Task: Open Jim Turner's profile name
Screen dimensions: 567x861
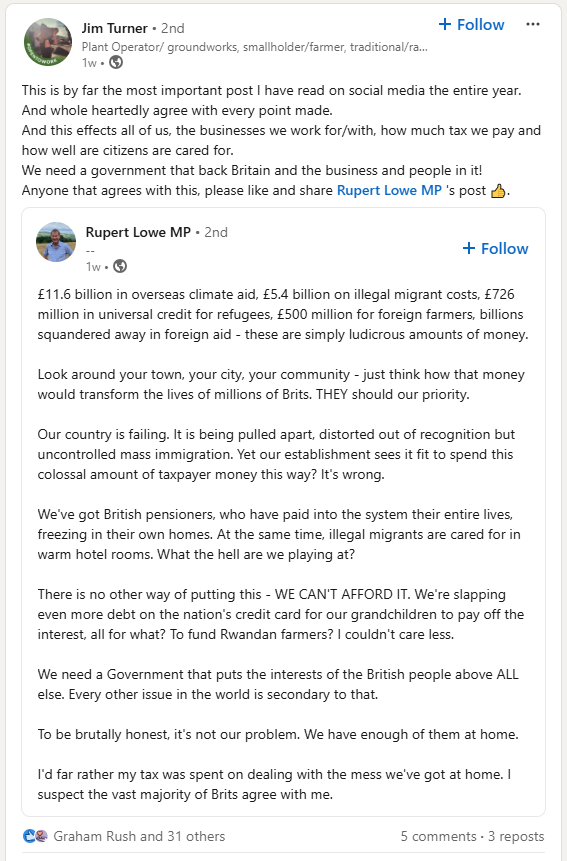Action: tap(114, 28)
